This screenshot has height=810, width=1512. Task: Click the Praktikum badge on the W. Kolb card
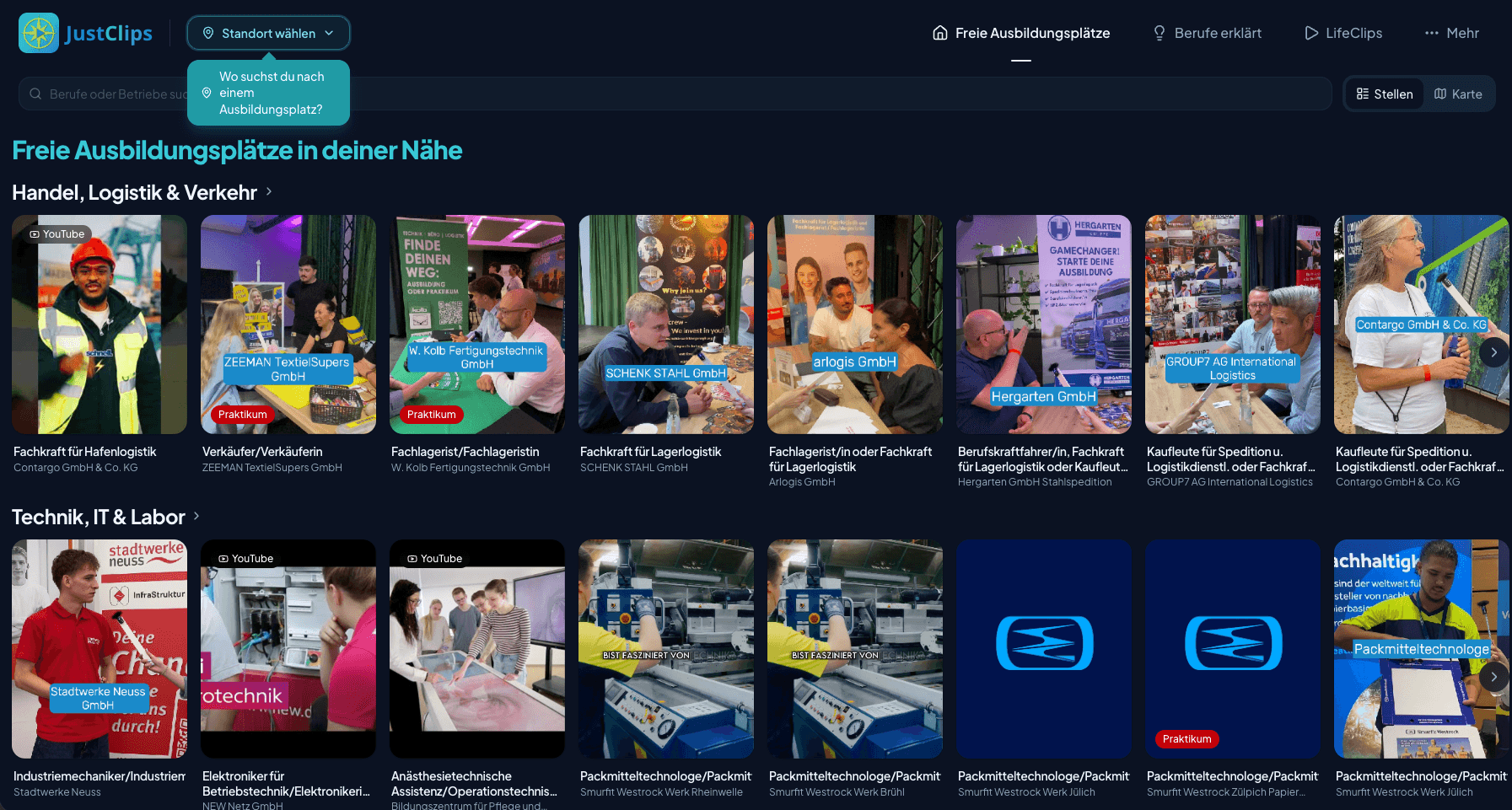tap(431, 415)
